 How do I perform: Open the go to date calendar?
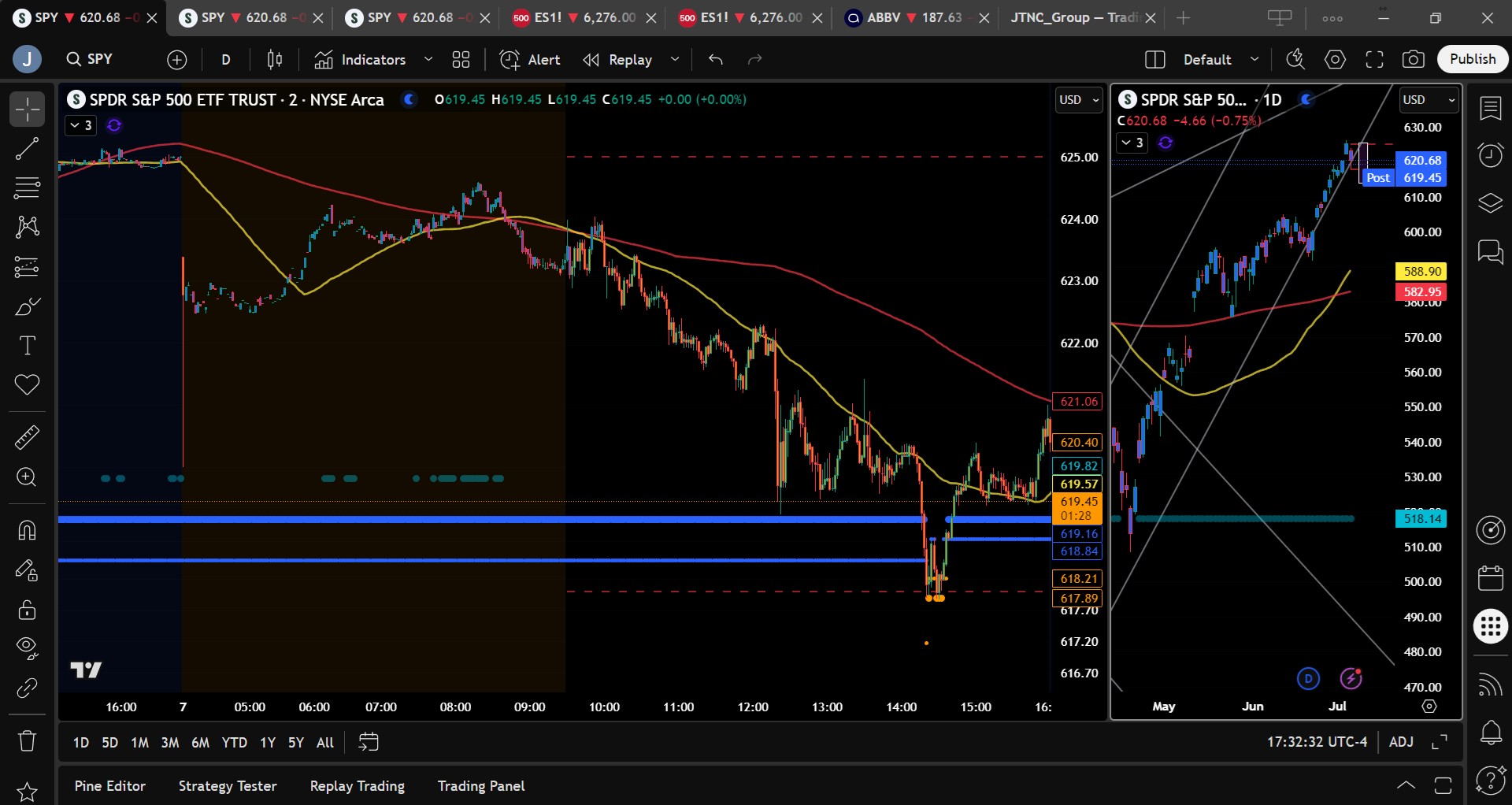[x=368, y=742]
